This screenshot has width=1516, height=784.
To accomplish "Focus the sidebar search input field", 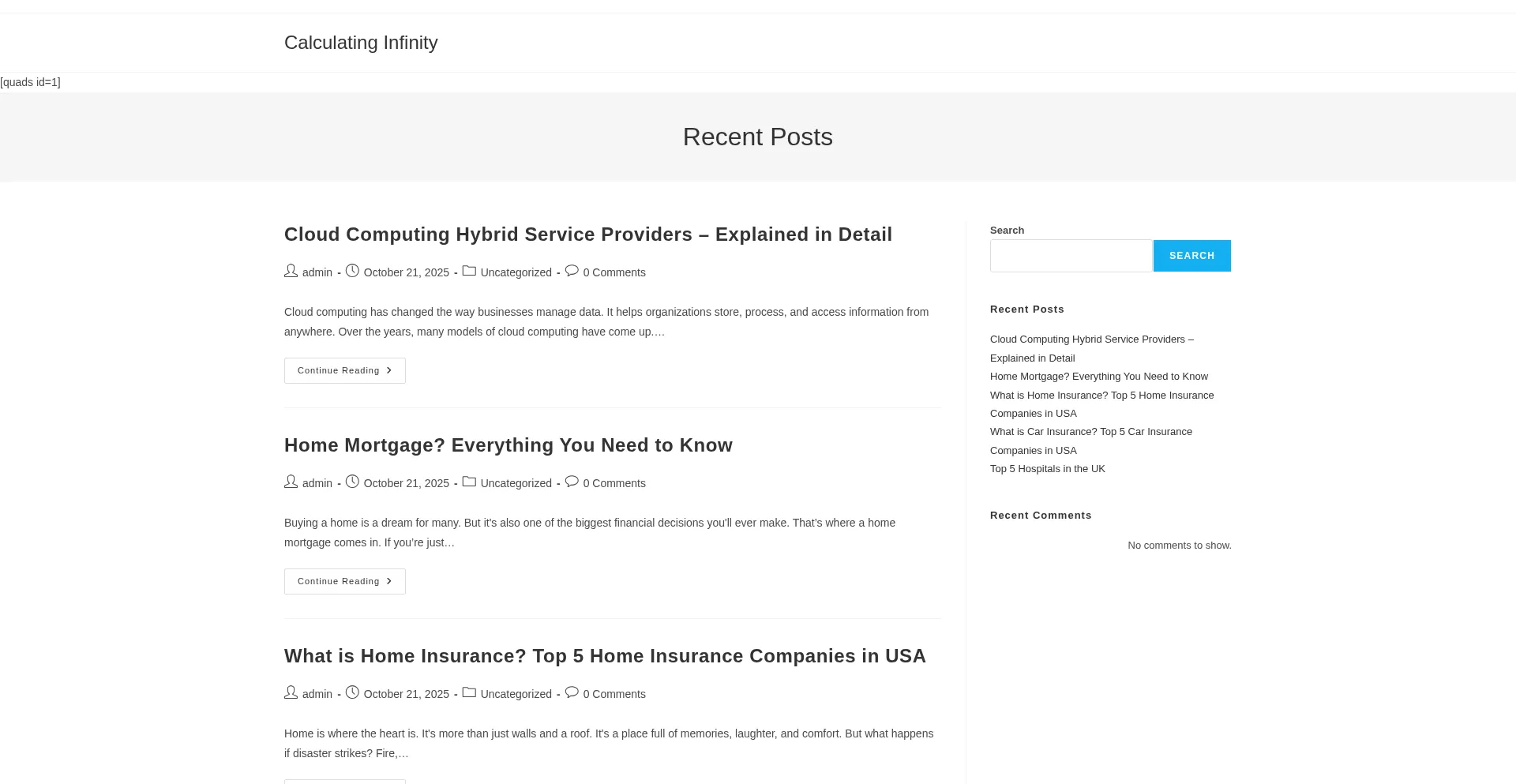I will pyautogui.click(x=1071, y=256).
